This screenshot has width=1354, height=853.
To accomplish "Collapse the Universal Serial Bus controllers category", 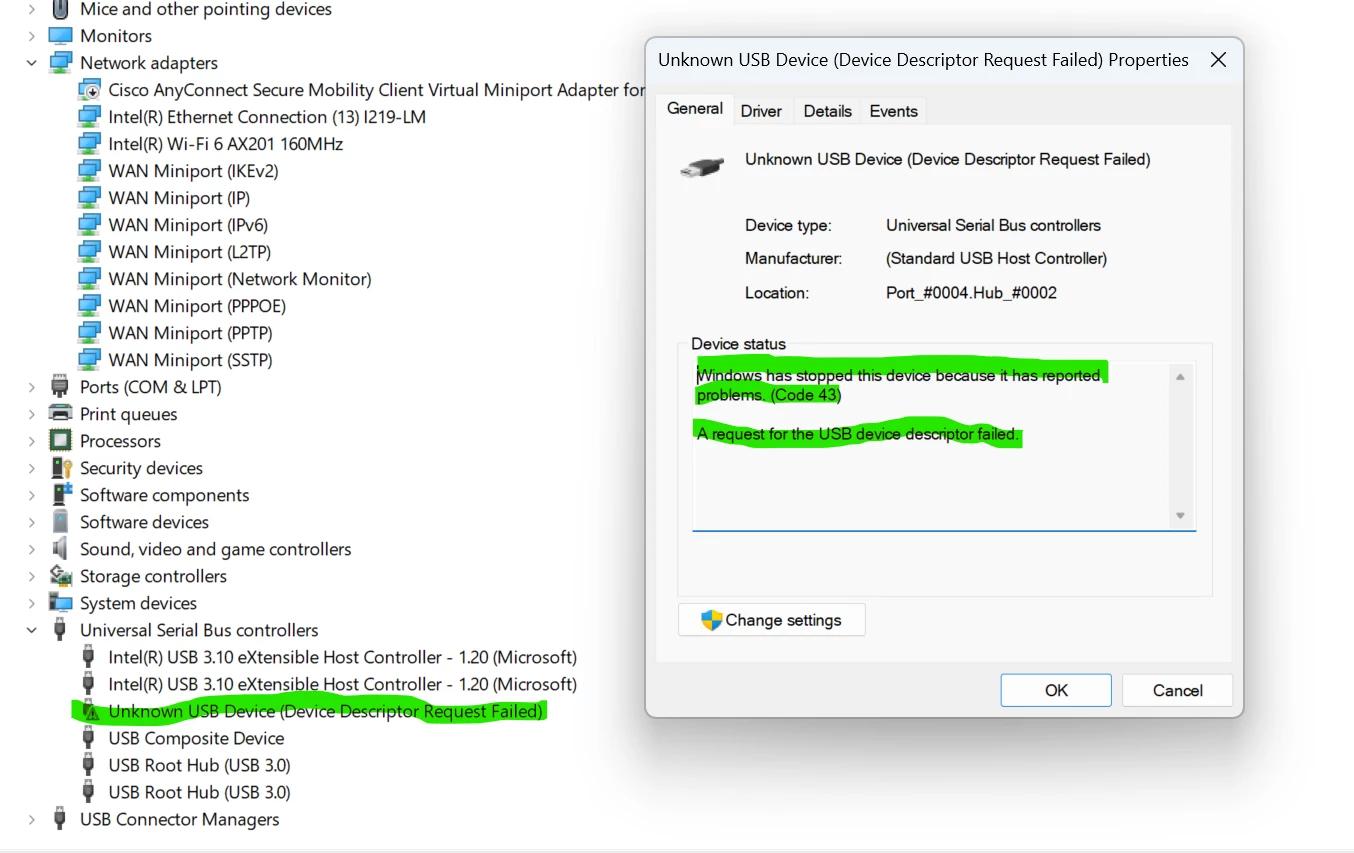I will click(31, 630).
